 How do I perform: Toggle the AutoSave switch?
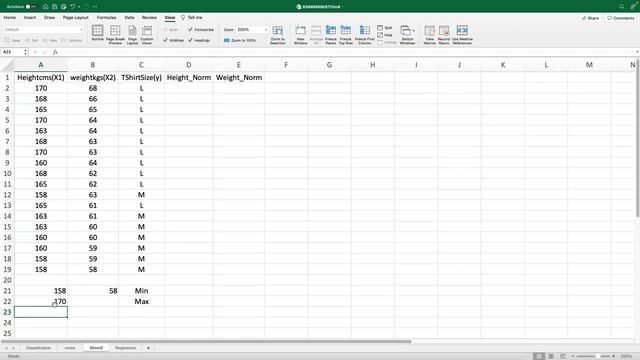[x=31, y=7]
